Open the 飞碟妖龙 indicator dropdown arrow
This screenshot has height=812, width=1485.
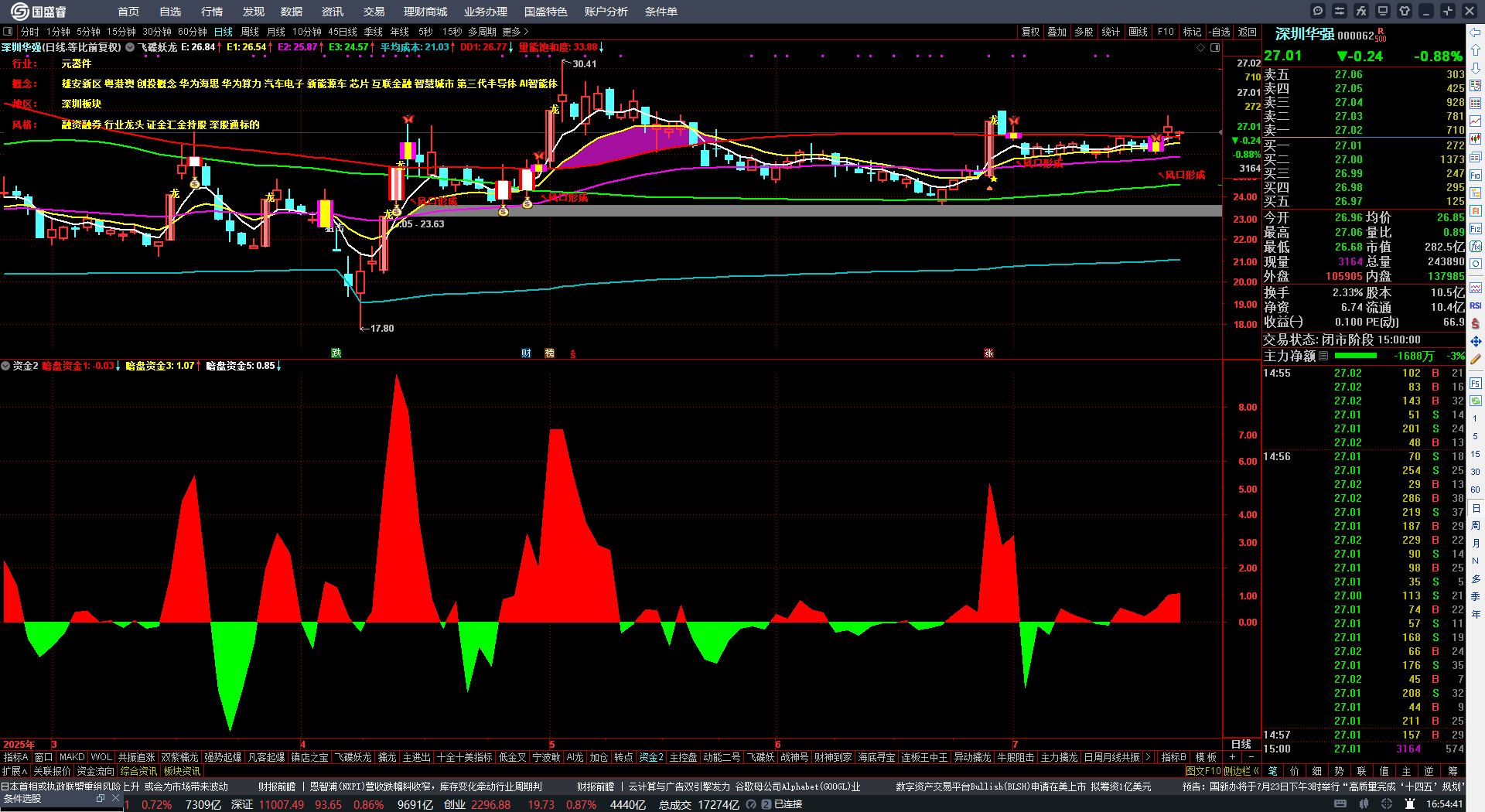click(131, 47)
